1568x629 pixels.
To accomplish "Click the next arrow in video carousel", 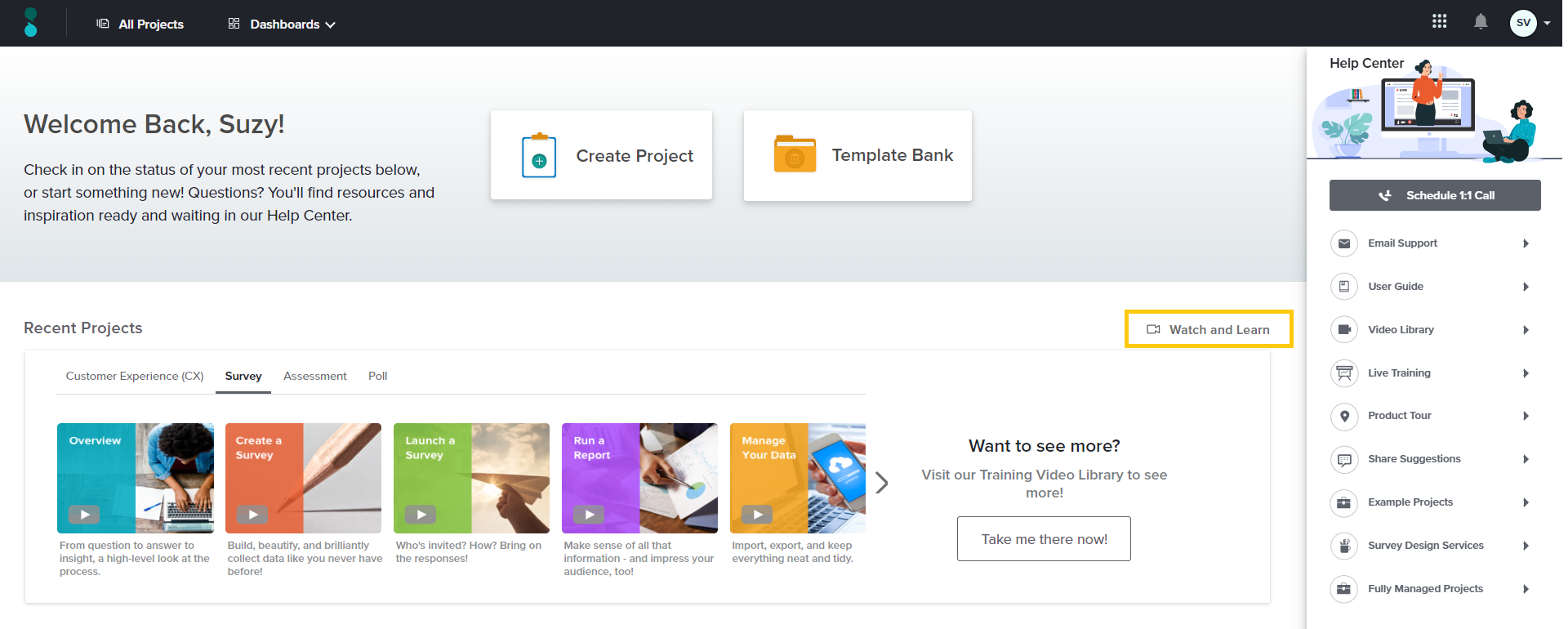I will (x=881, y=483).
